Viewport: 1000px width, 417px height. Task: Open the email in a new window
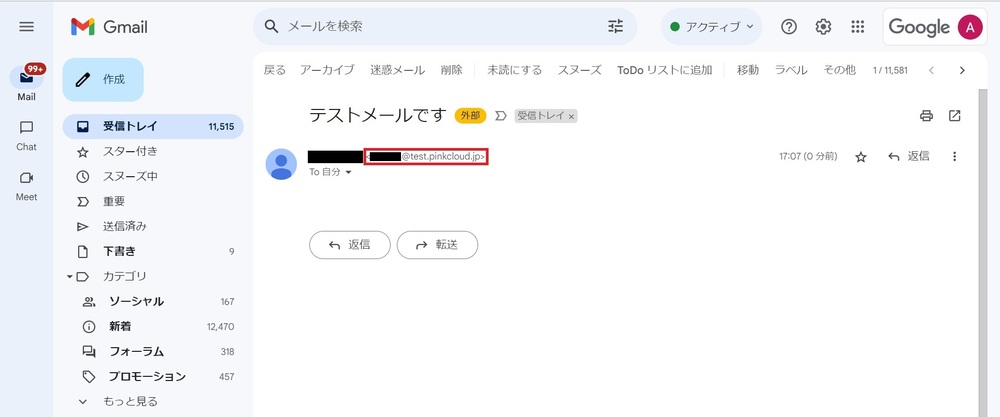pyautogui.click(x=955, y=116)
